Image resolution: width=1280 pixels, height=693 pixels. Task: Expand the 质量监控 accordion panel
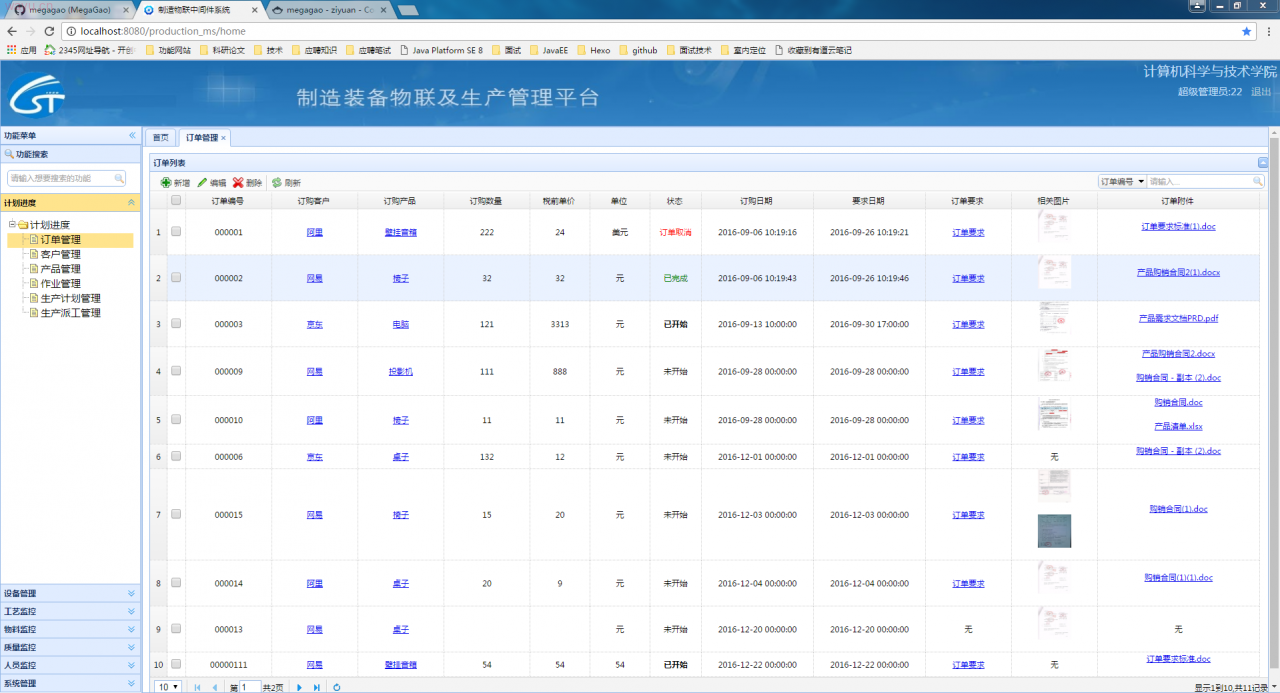coord(70,647)
